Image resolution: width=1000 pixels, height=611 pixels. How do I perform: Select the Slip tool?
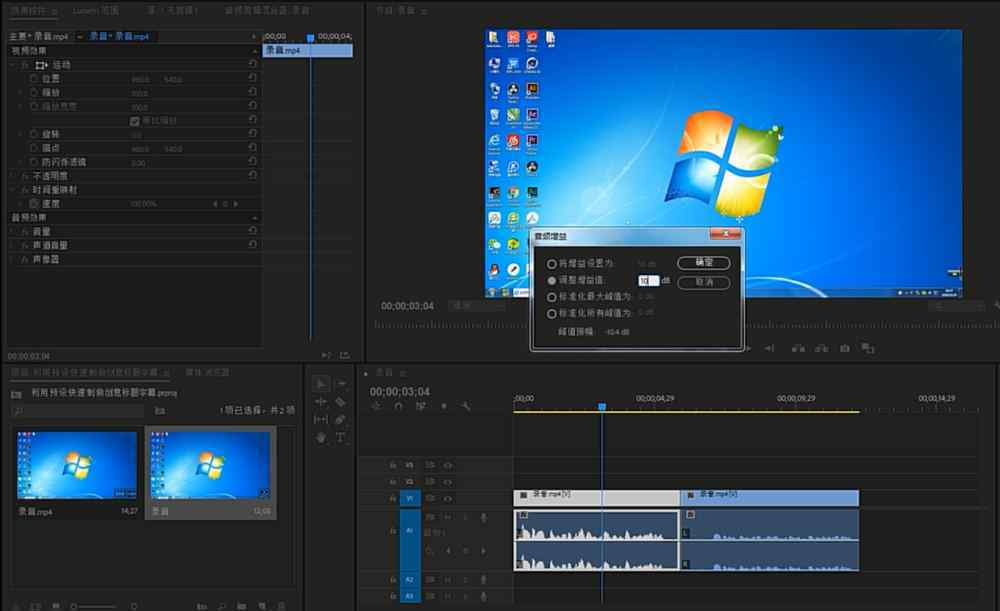point(321,419)
